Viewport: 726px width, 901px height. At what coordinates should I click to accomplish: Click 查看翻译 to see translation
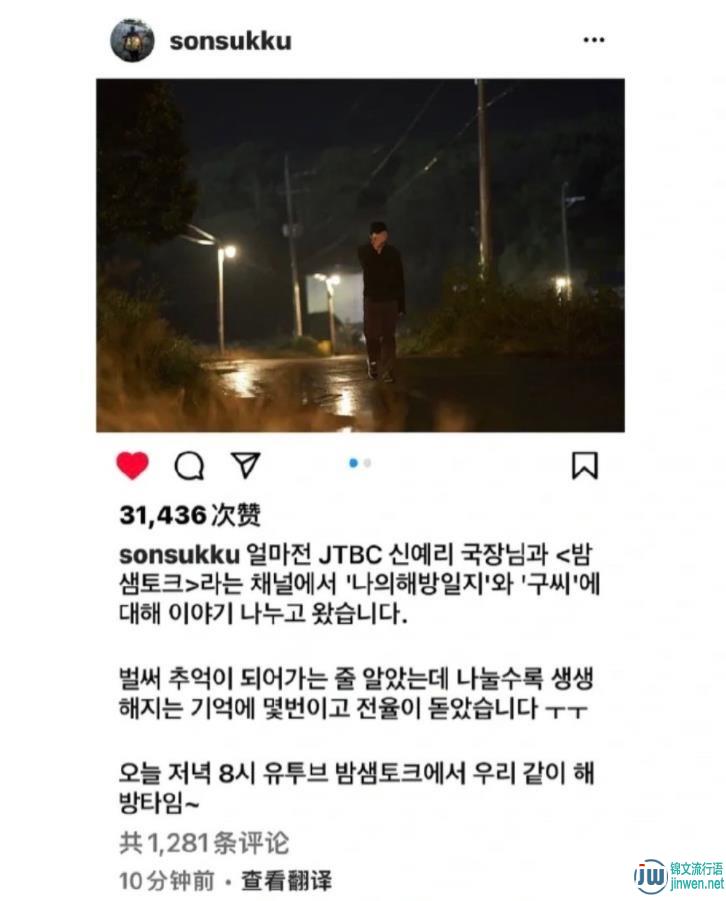pos(286,880)
